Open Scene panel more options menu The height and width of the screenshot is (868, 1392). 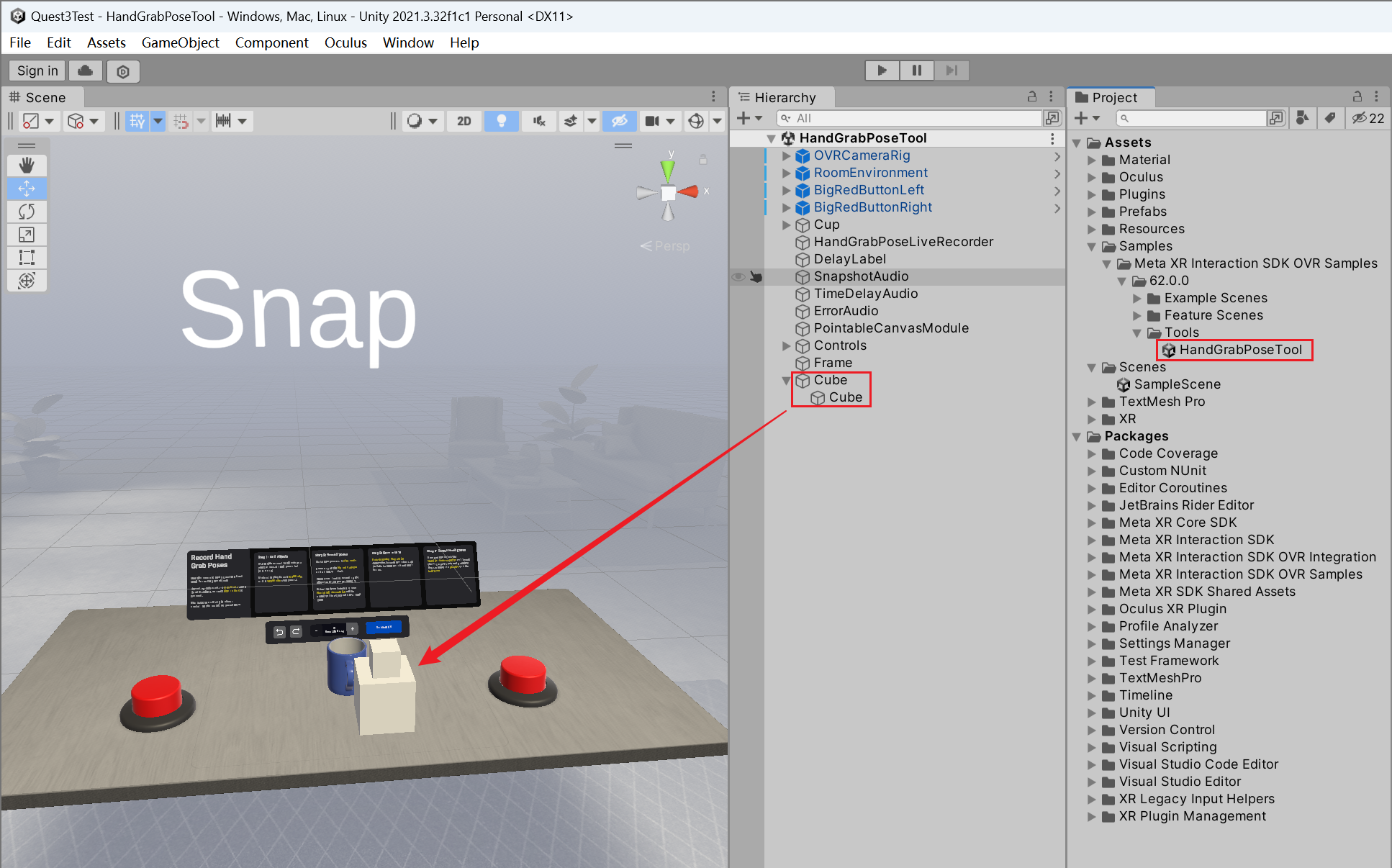click(x=713, y=96)
